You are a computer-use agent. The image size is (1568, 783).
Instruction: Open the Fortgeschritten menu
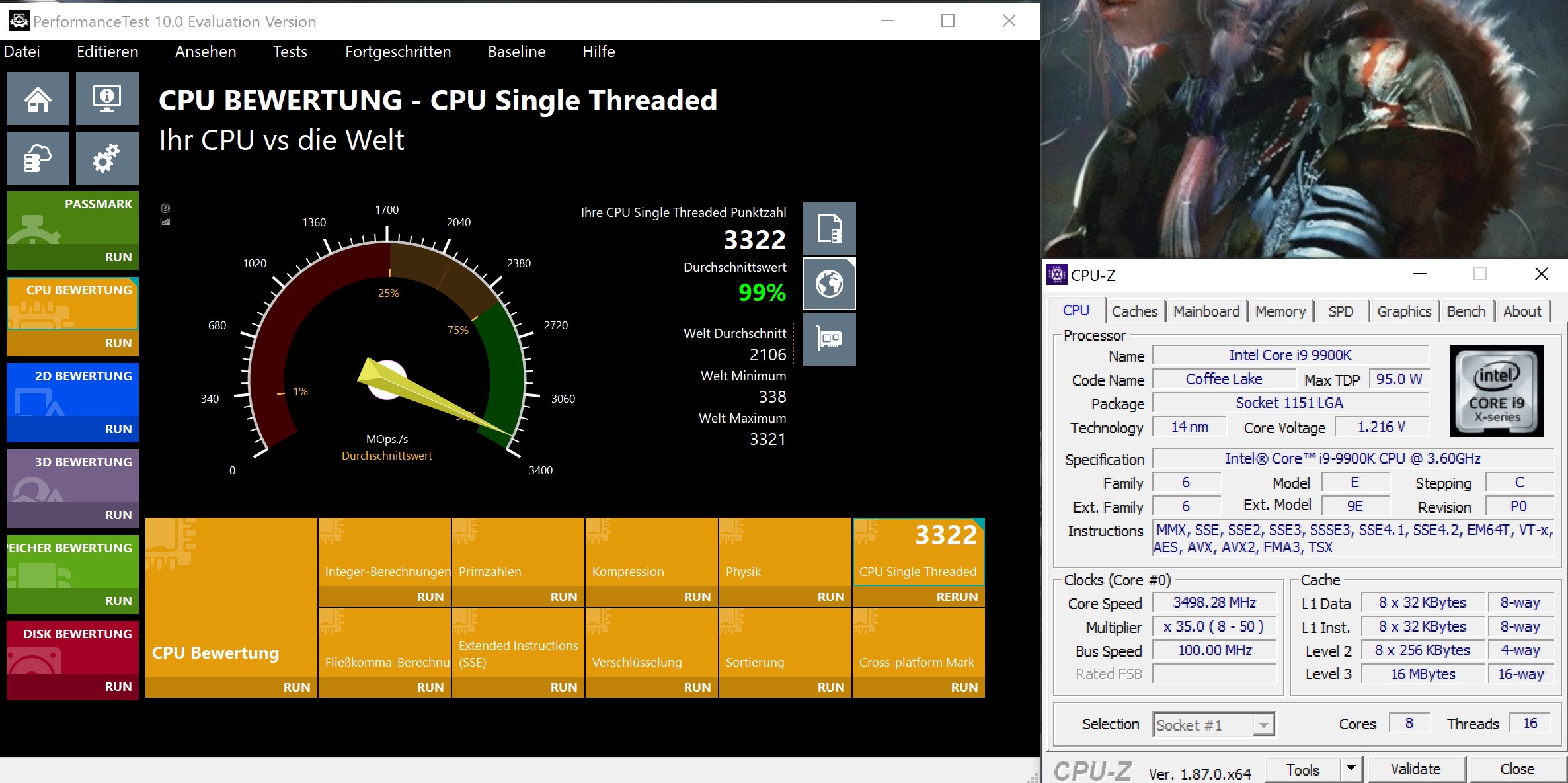click(398, 52)
